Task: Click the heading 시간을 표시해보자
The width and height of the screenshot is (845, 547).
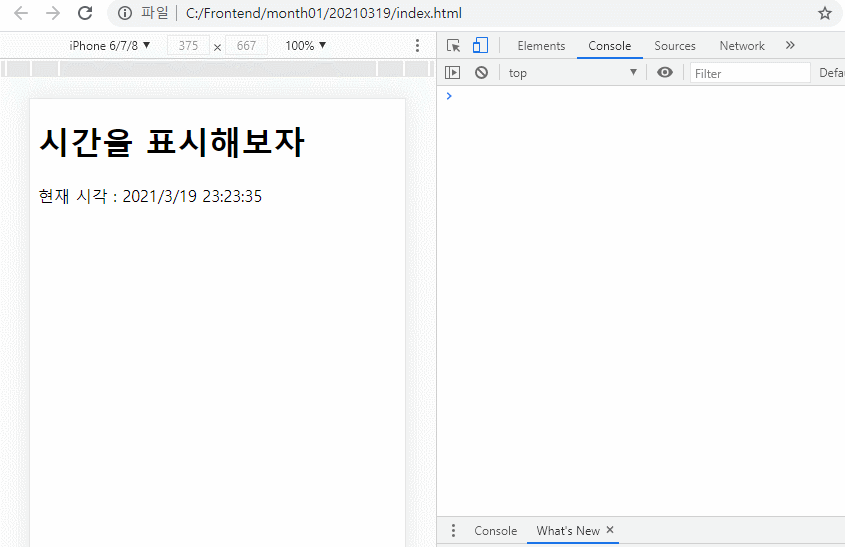Action: 172,142
